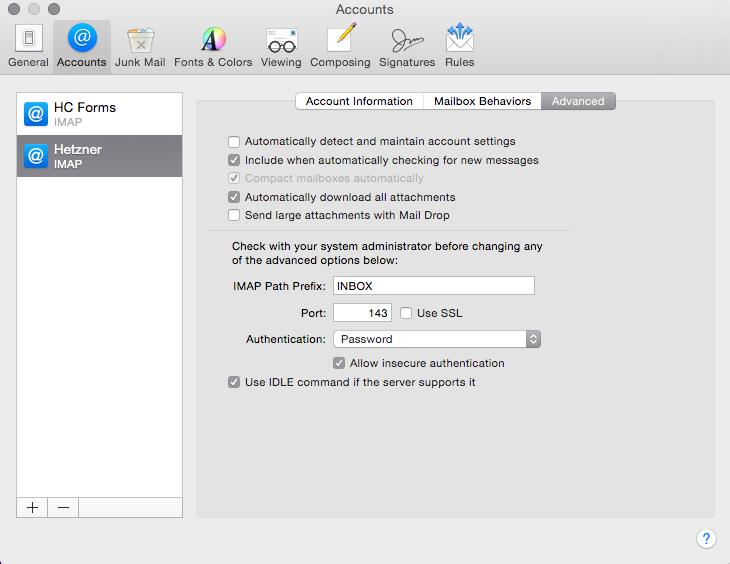Enable Send large attachments with Mail Drop

[234, 215]
